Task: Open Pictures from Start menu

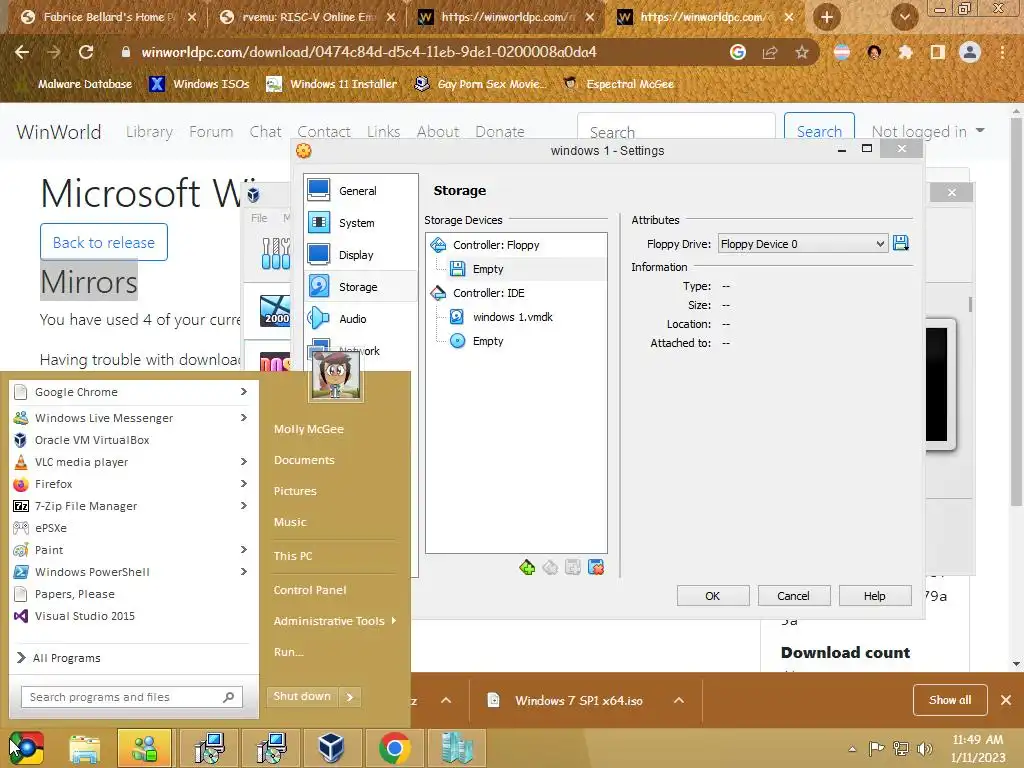Action: click(x=295, y=491)
